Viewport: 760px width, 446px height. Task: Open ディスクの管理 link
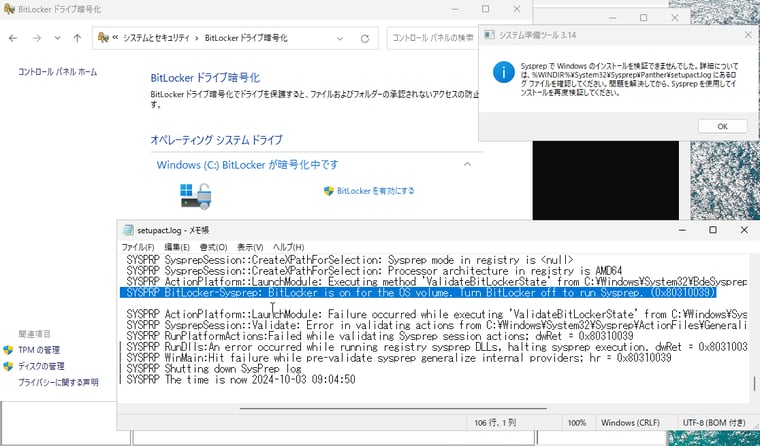tap(41, 366)
